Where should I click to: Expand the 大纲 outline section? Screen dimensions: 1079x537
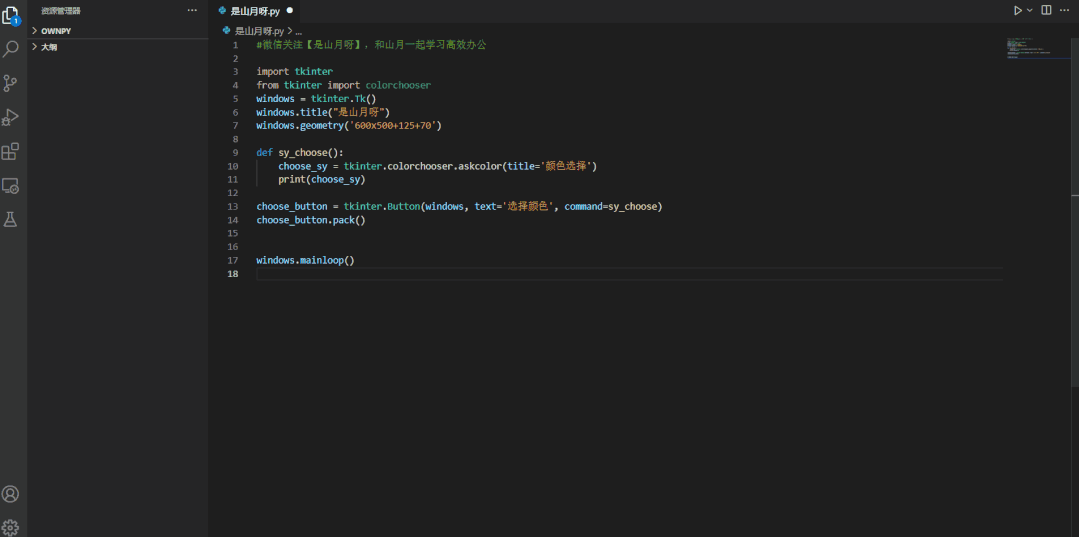[118, 47]
